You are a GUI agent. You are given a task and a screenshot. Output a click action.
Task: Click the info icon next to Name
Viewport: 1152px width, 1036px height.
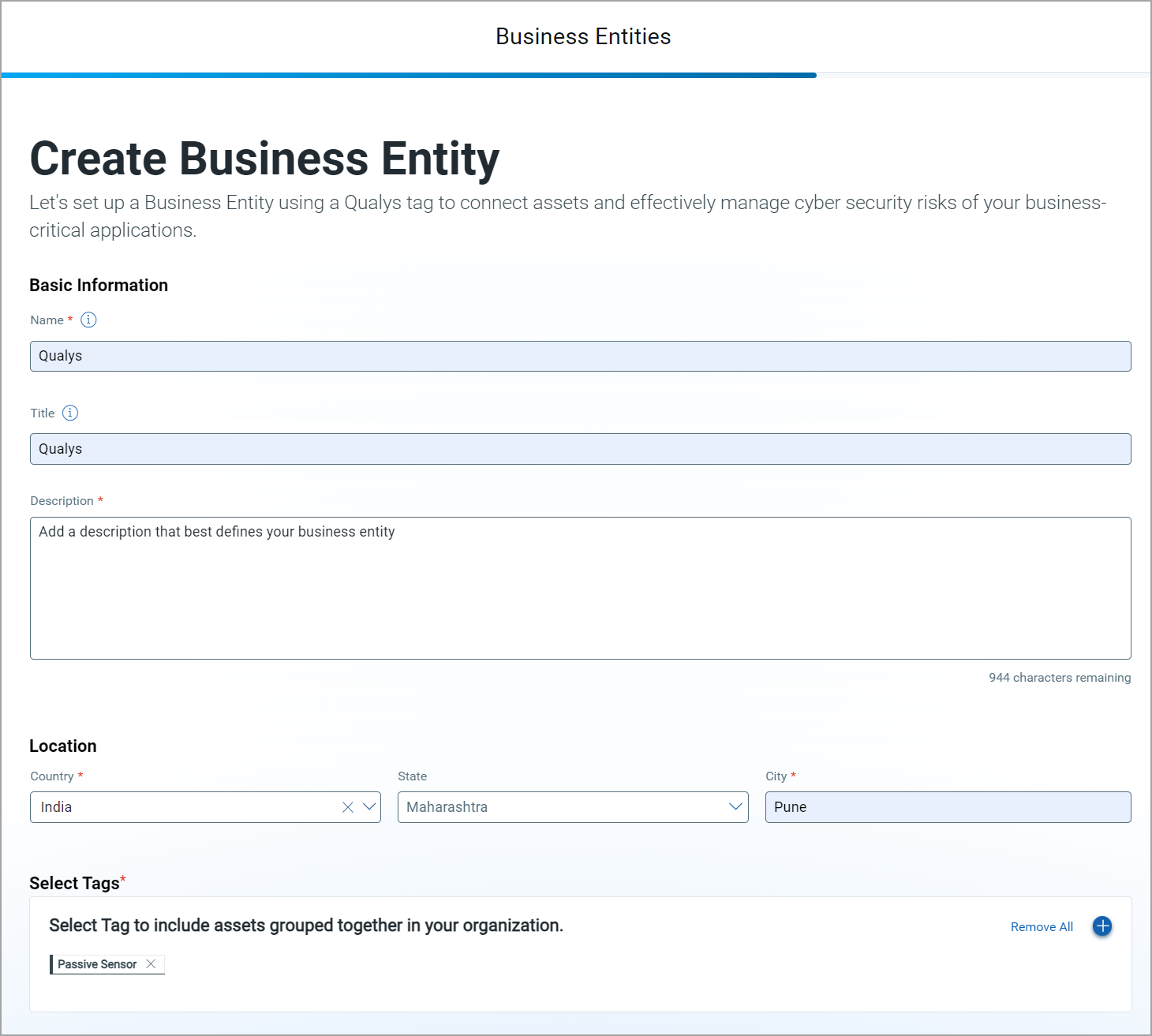[88, 320]
